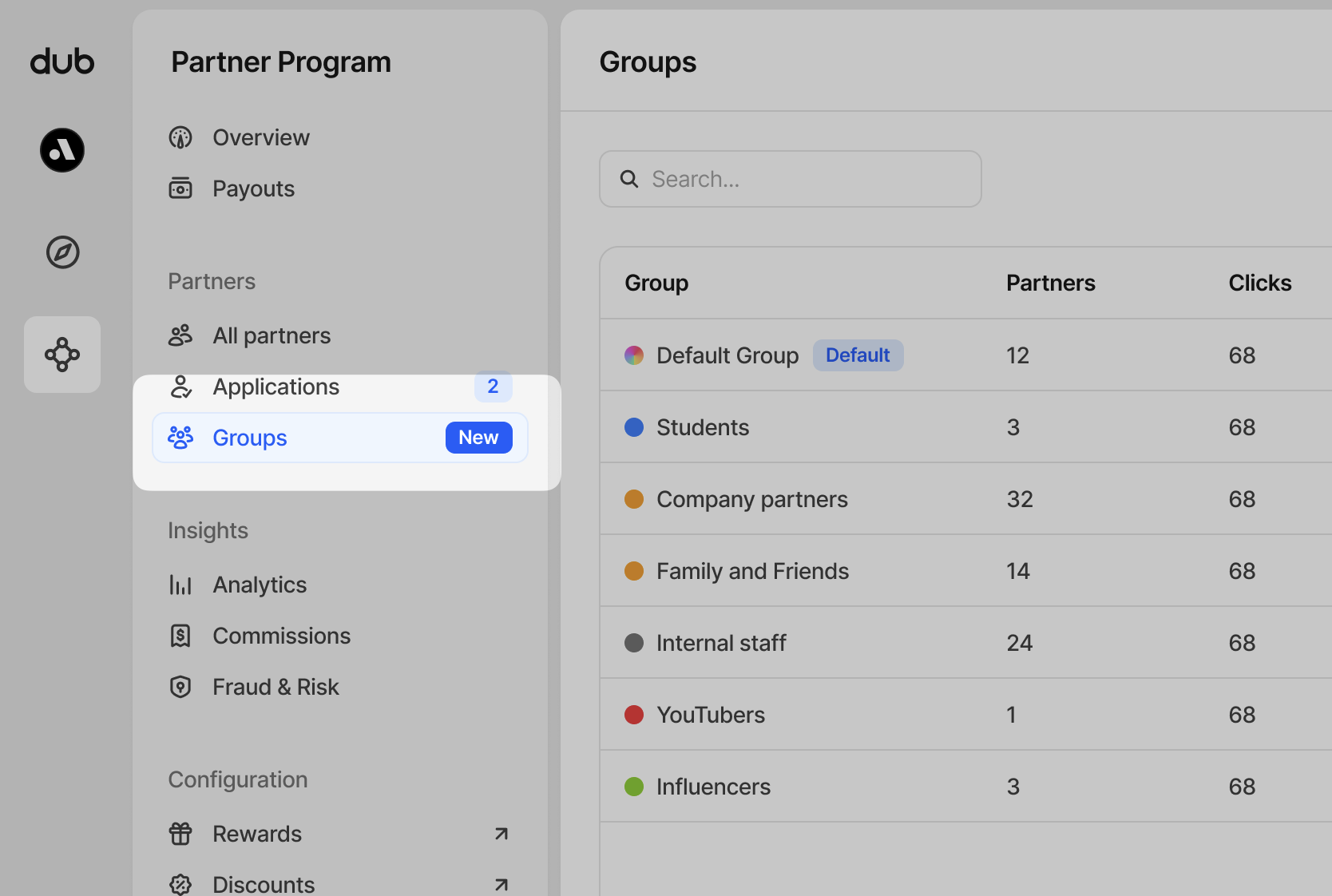This screenshot has width=1332, height=896.
Task: Open the Students group row
Action: coord(966,427)
